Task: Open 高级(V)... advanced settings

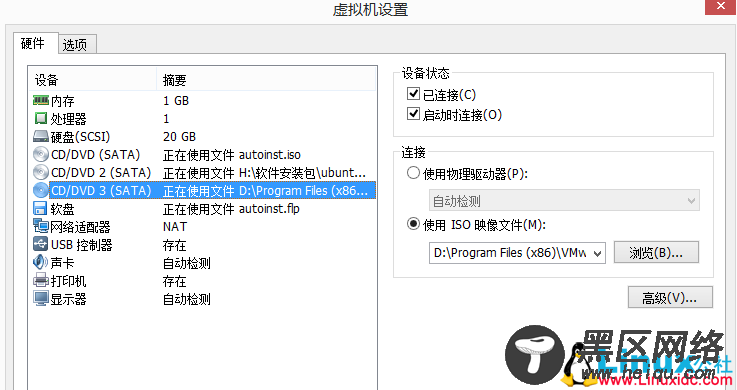Action: pyautogui.click(x=670, y=297)
